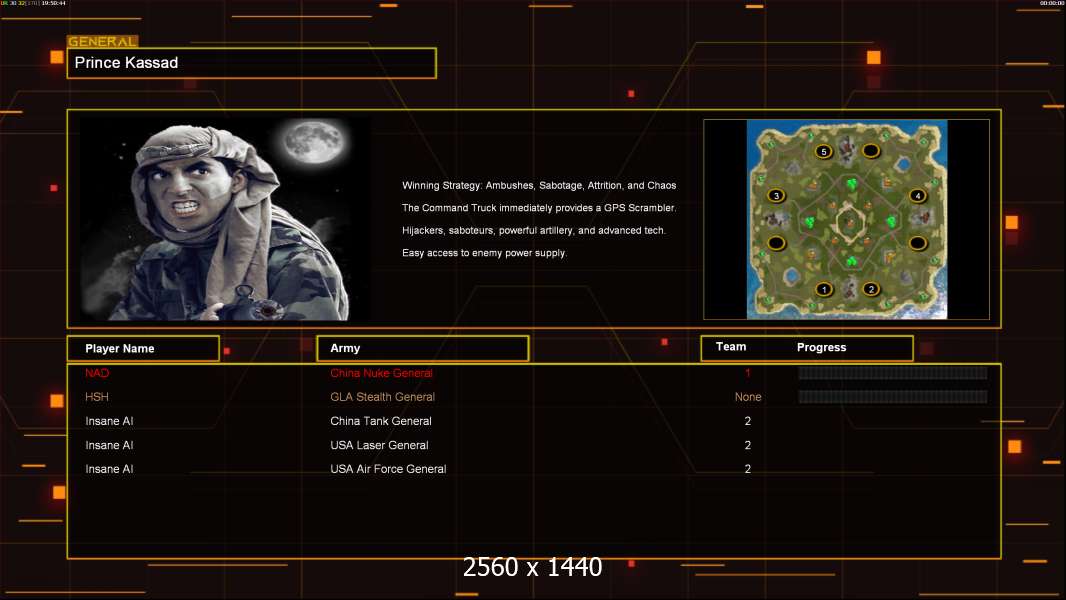Click the USA Air Force General army entry
Image resolution: width=1066 pixels, height=600 pixels.
[388, 469]
